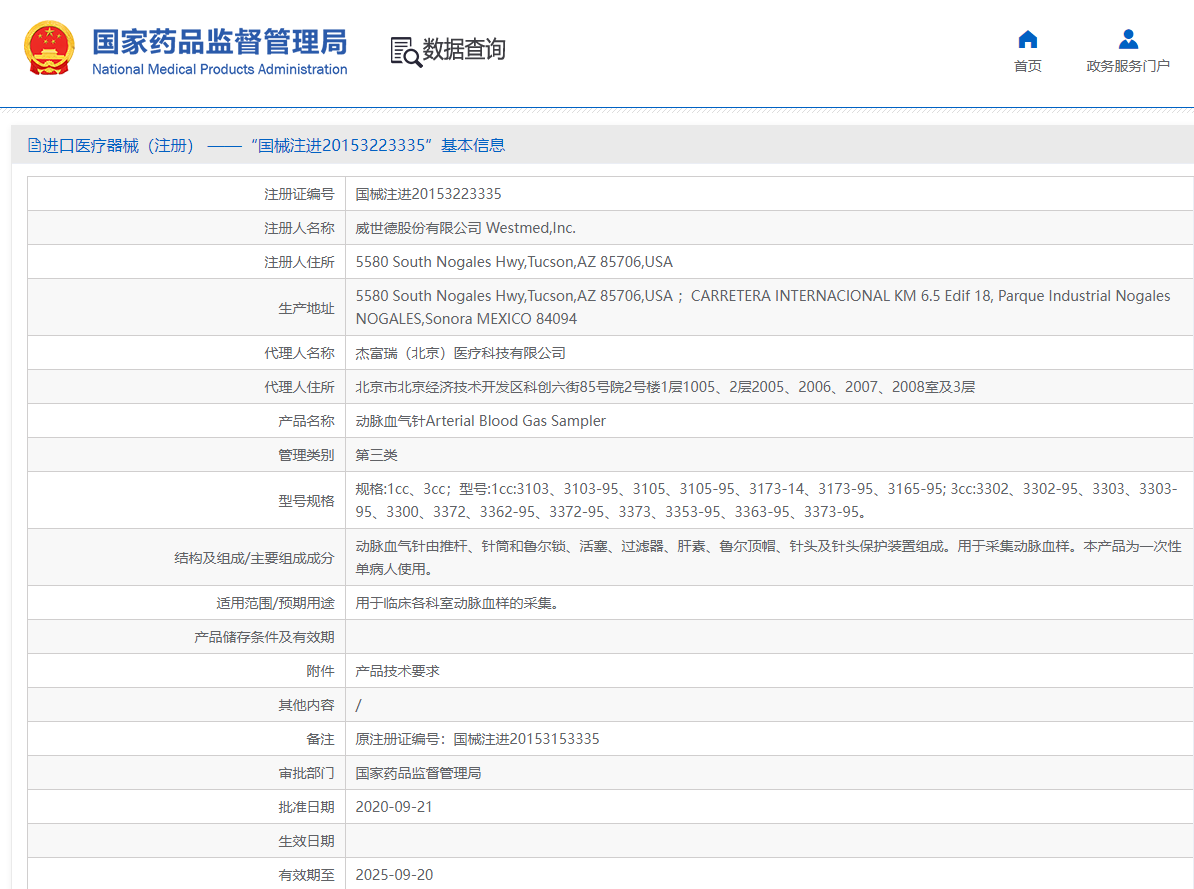Select 威世德股份有限公司 Westmed,Inc. text
Viewport: 1194px width, 889px height.
click(465, 228)
